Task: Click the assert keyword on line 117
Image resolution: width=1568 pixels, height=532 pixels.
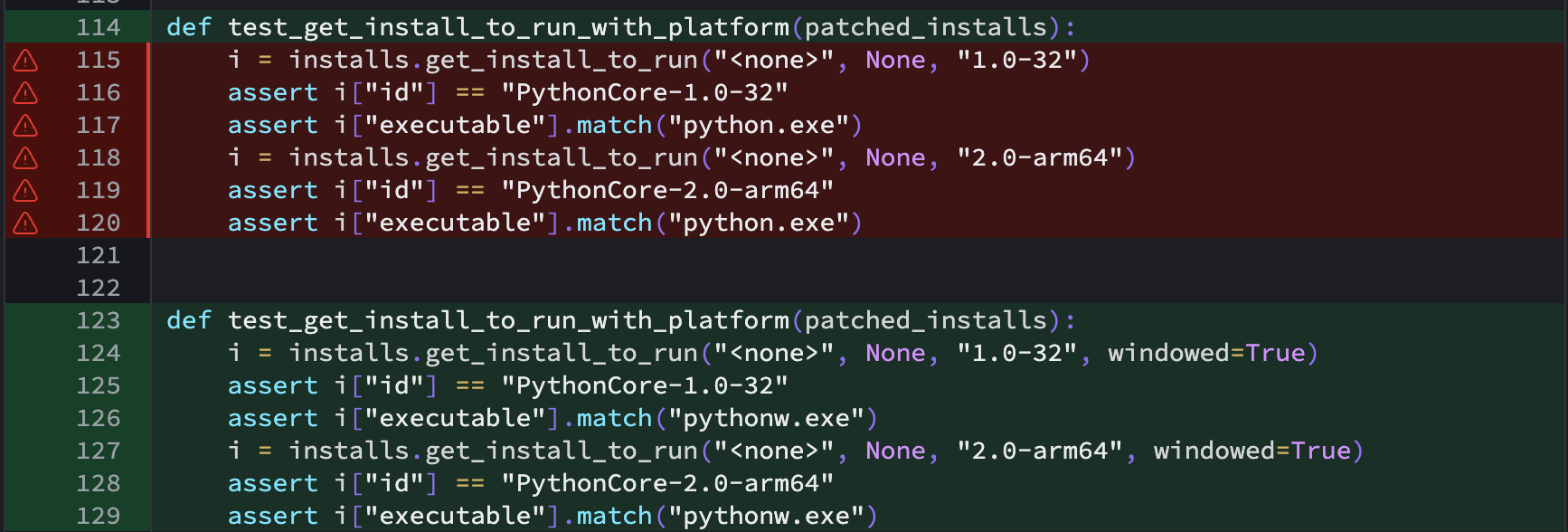Action: point(273,126)
